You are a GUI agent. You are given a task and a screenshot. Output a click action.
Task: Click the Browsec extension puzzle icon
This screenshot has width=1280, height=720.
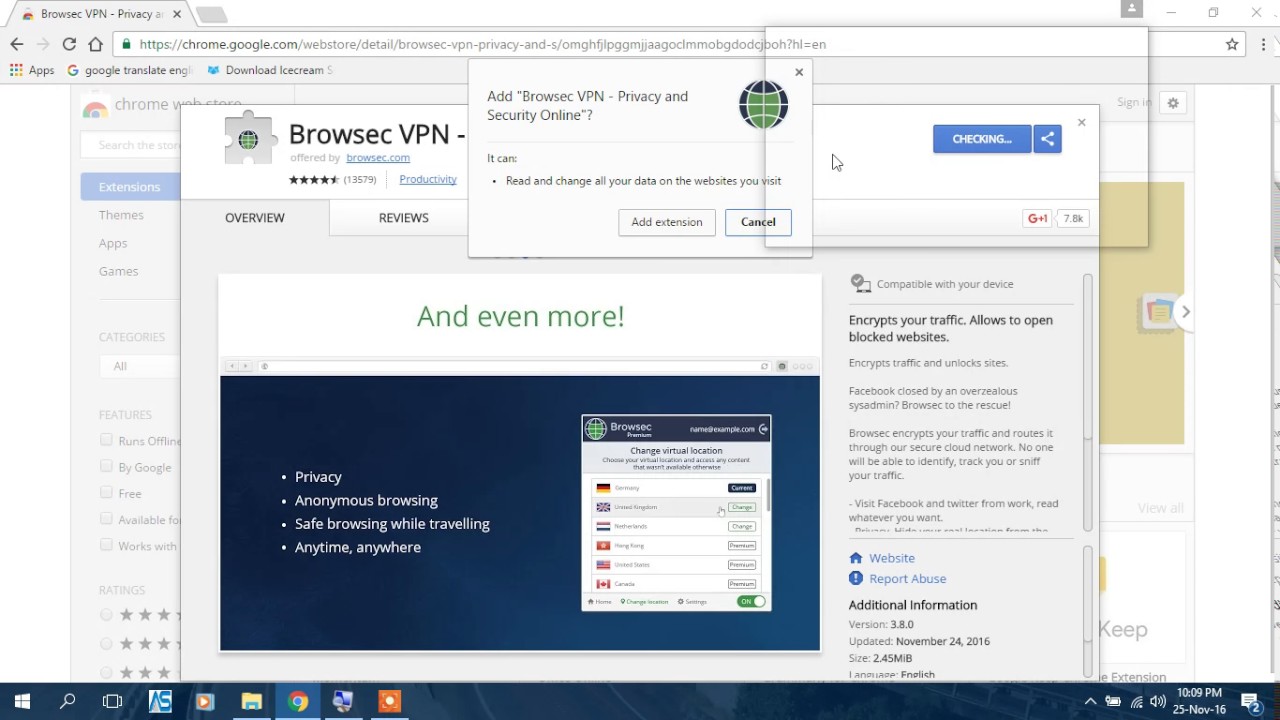pos(249,139)
